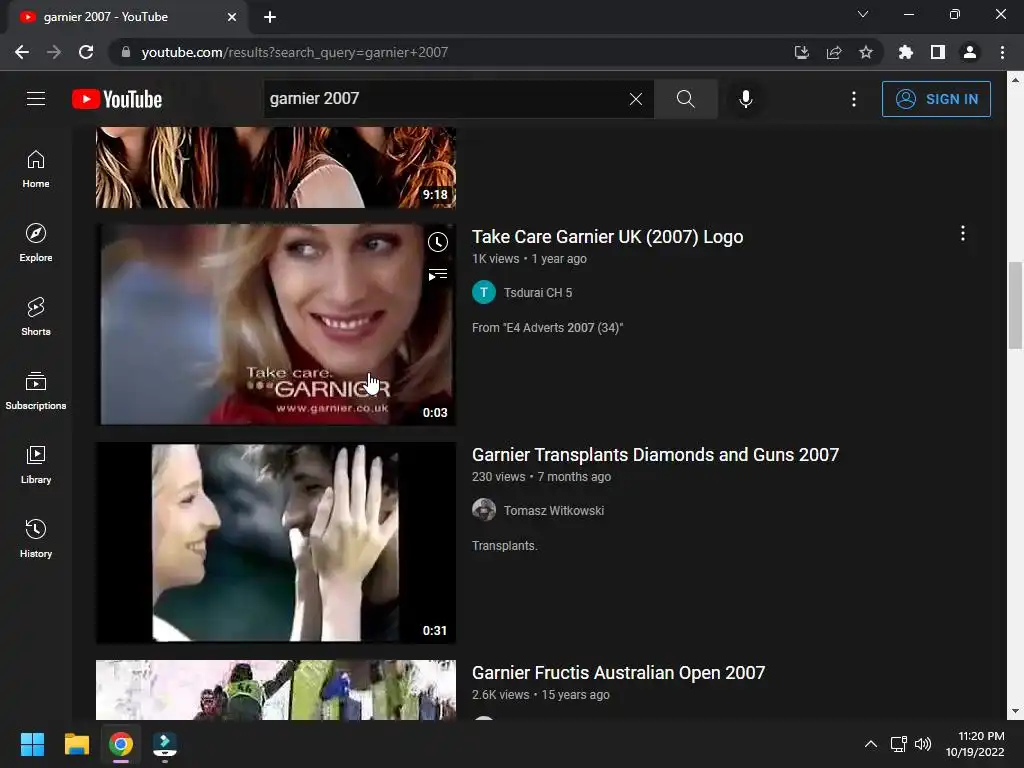Play the Take Care Garnier thumbnail

pos(276,325)
